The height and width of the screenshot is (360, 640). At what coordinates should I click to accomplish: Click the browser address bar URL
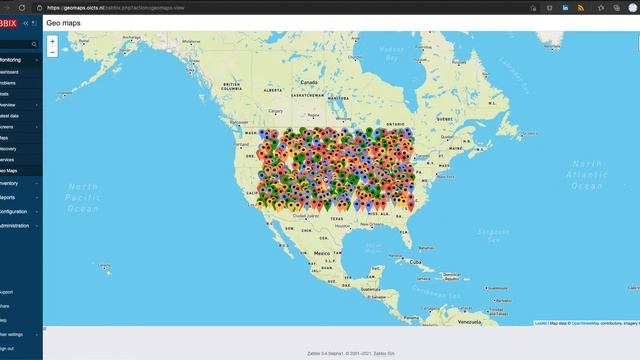(116, 8)
